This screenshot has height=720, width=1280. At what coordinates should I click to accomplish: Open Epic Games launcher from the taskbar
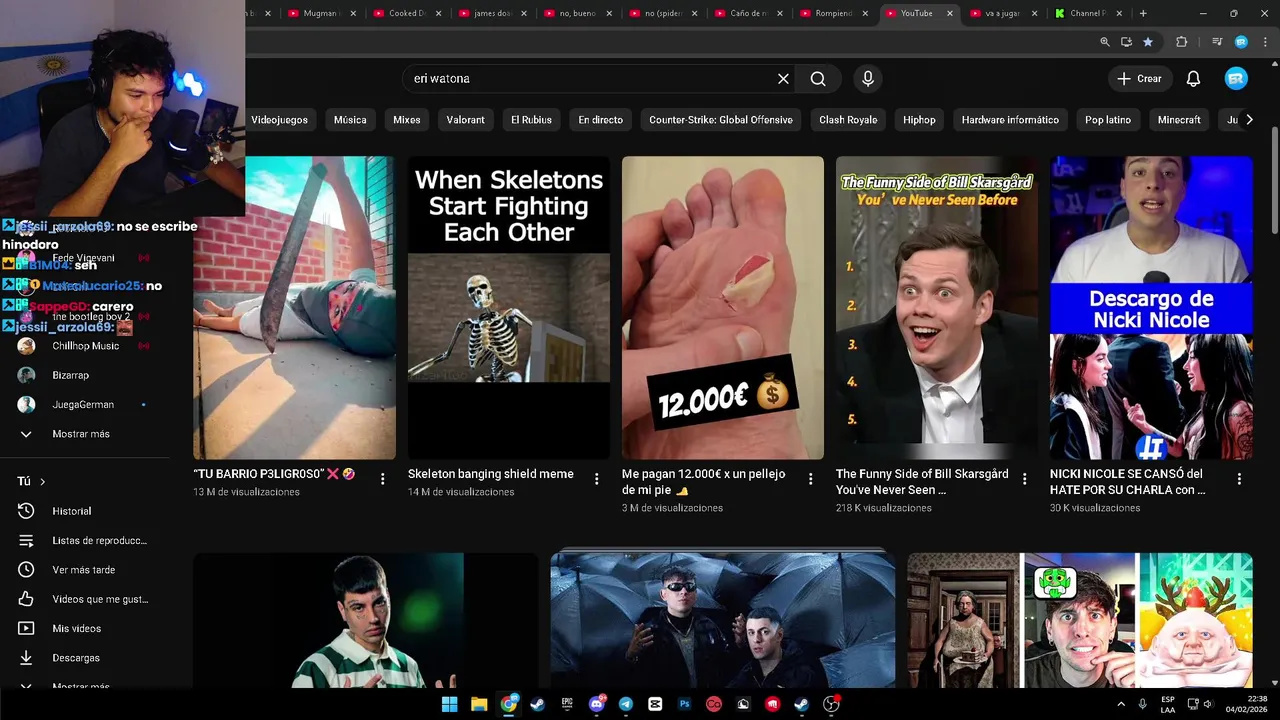click(x=567, y=704)
